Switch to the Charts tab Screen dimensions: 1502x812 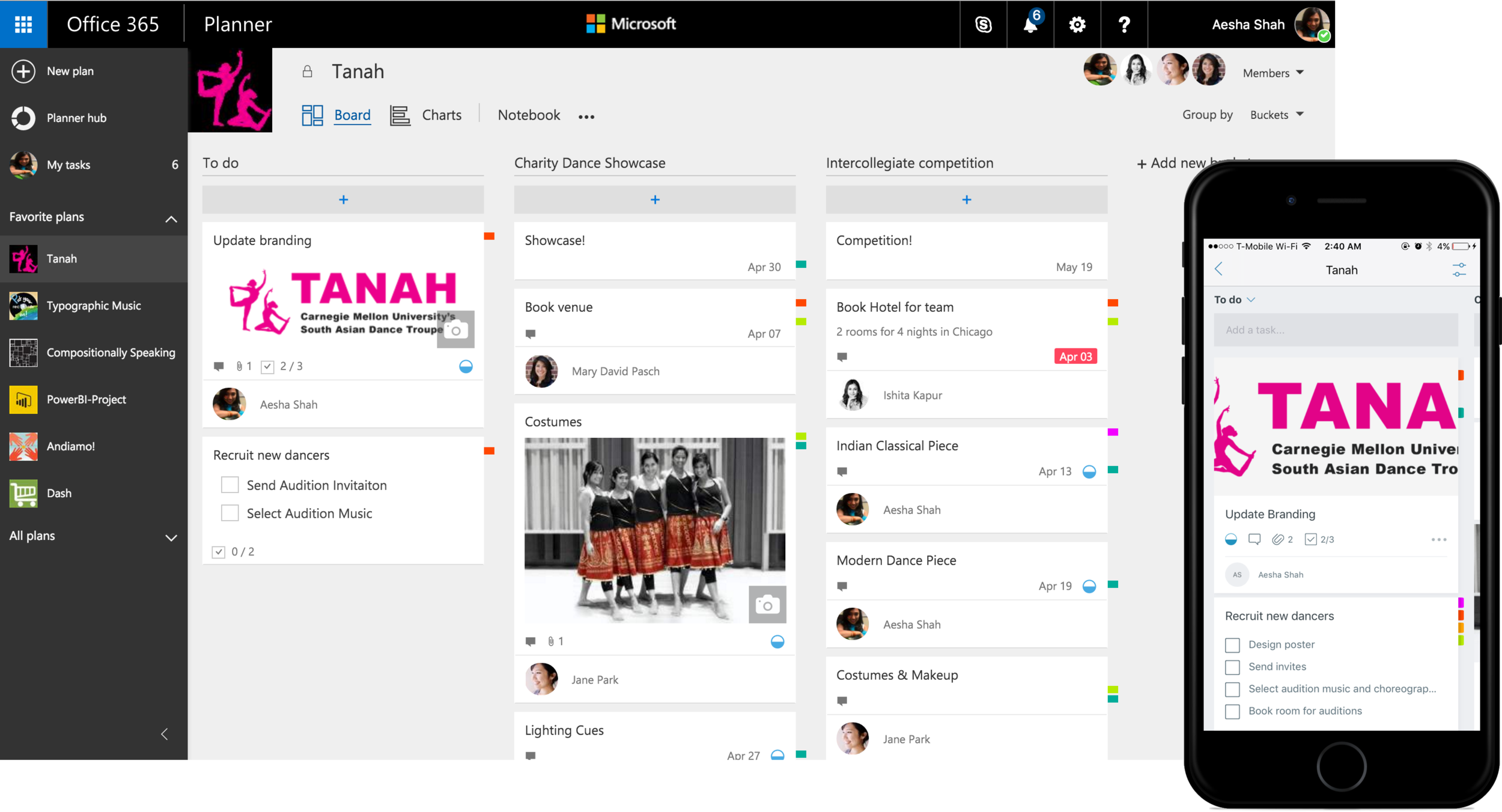coord(441,115)
